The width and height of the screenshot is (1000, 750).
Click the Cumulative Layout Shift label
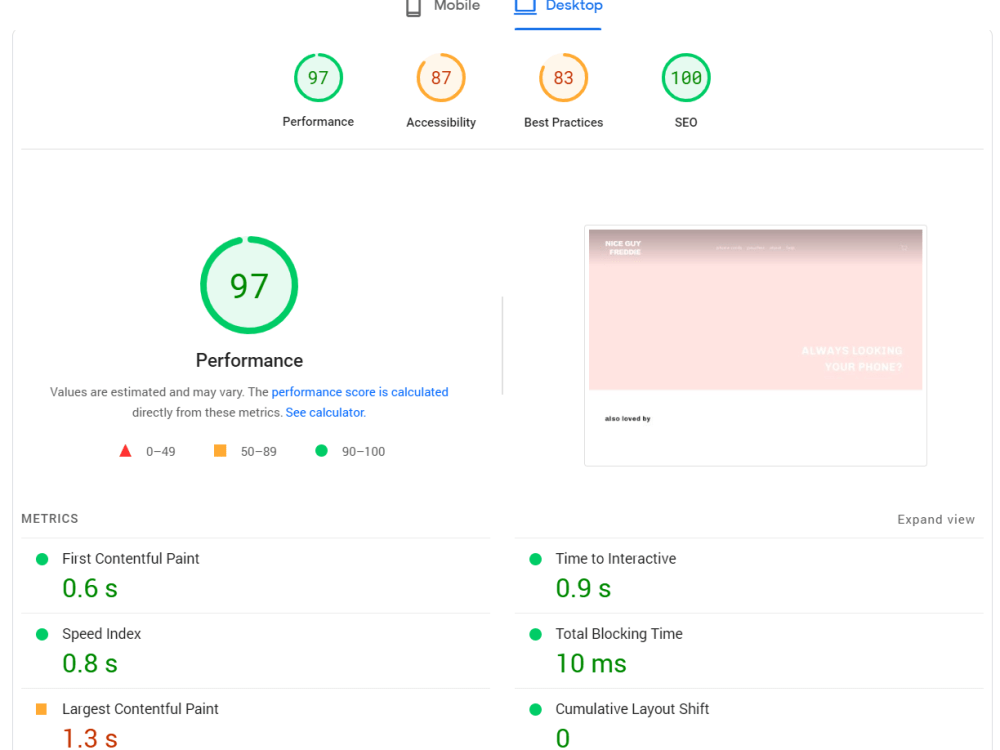[x=632, y=709]
